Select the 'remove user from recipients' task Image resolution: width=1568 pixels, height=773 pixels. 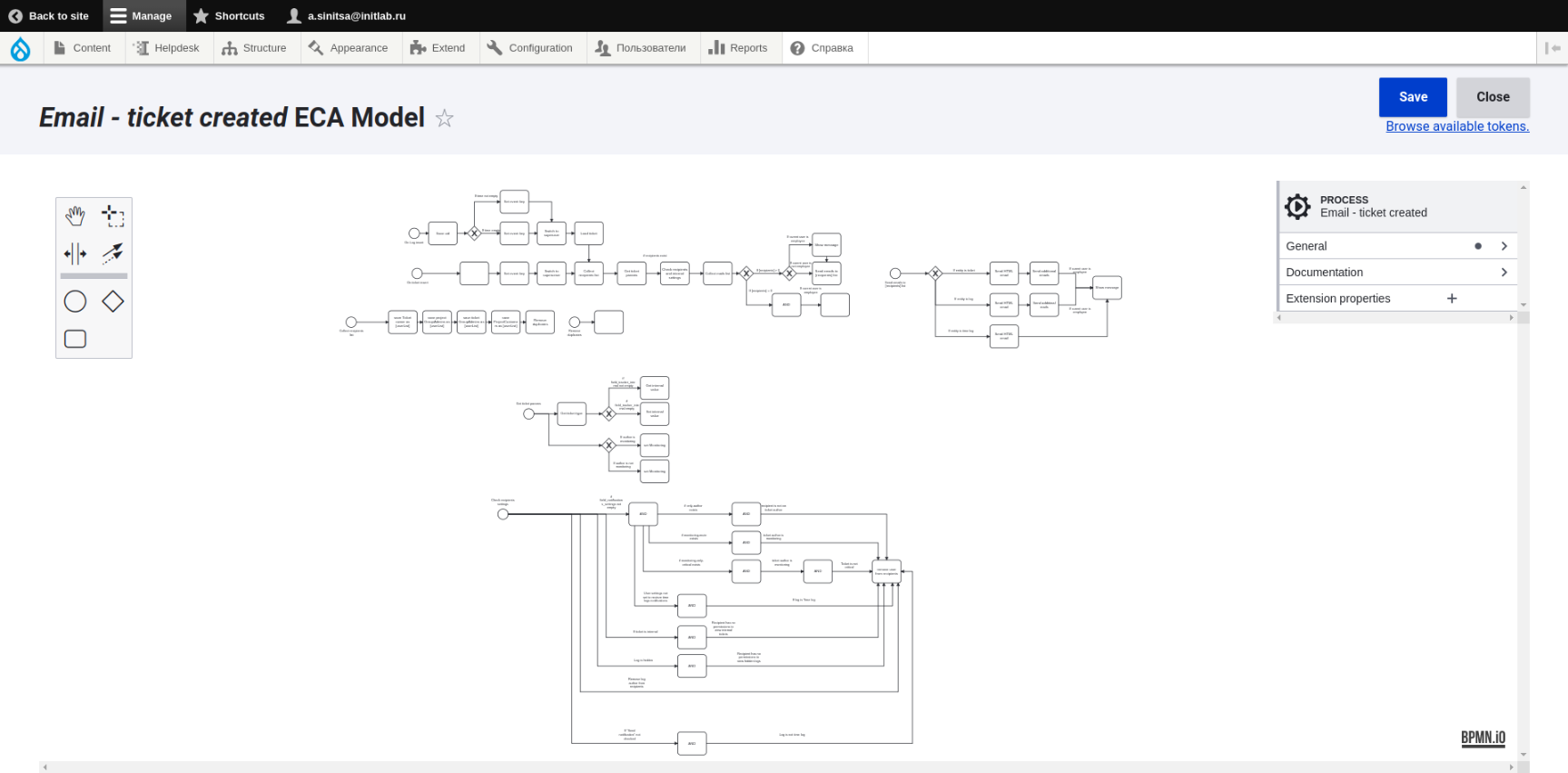887,571
